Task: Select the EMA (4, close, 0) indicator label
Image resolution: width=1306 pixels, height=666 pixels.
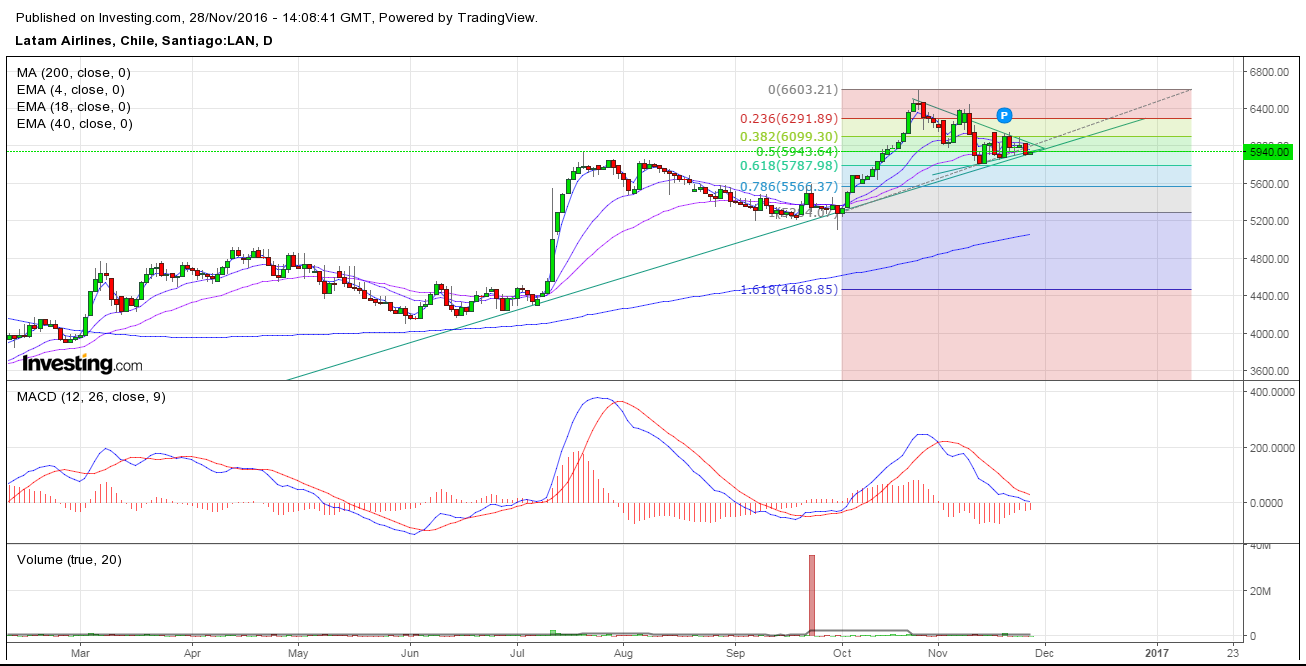Action: pos(71,90)
